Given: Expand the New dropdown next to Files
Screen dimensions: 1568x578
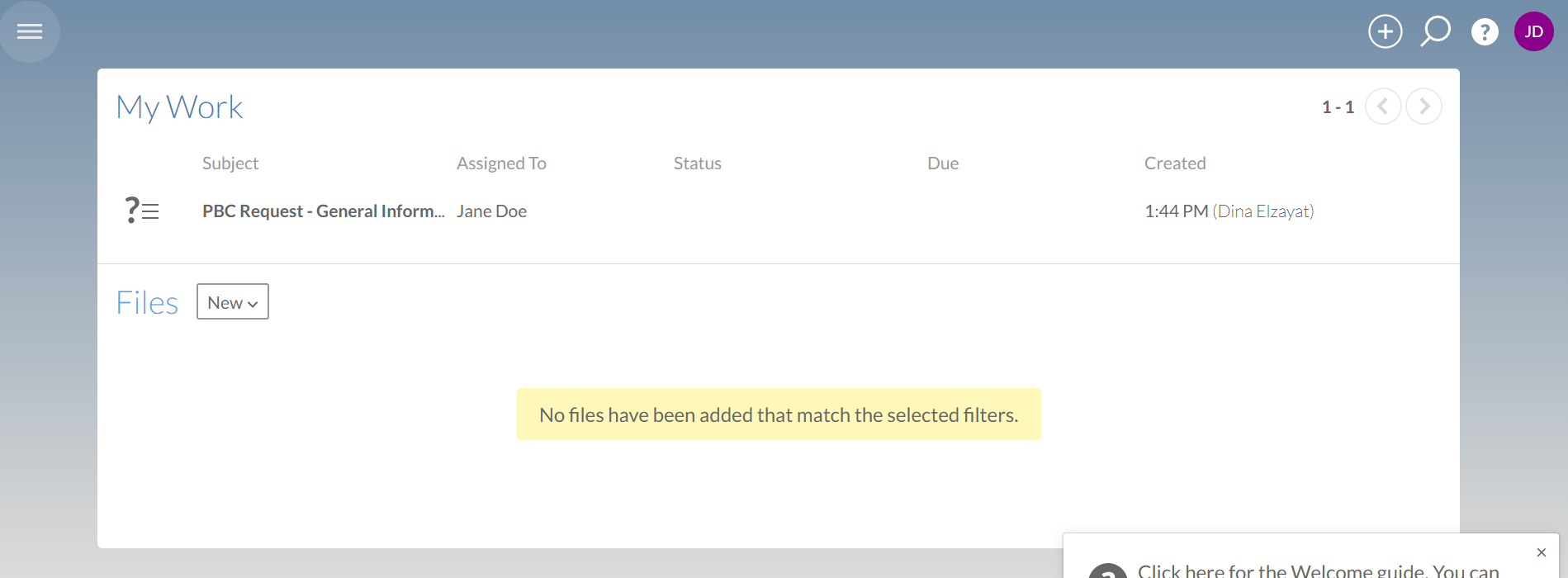Looking at the screenshot, I should pyautogui.click(x=232, y=302).
